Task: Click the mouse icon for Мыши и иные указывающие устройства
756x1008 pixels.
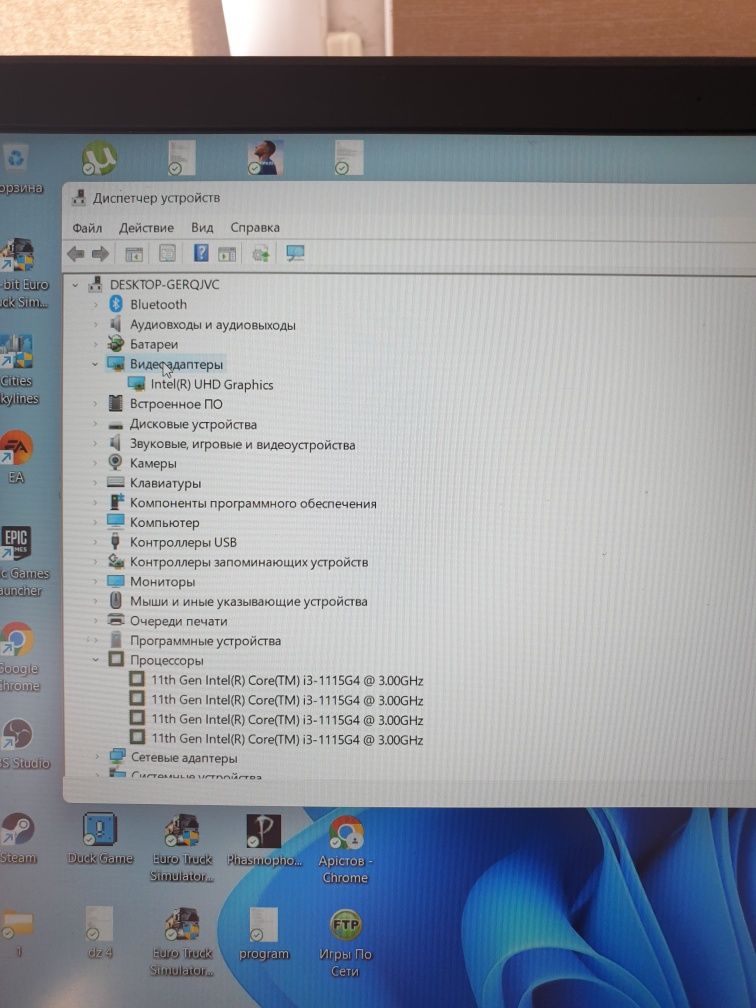Action: click(x=116, y=600)
